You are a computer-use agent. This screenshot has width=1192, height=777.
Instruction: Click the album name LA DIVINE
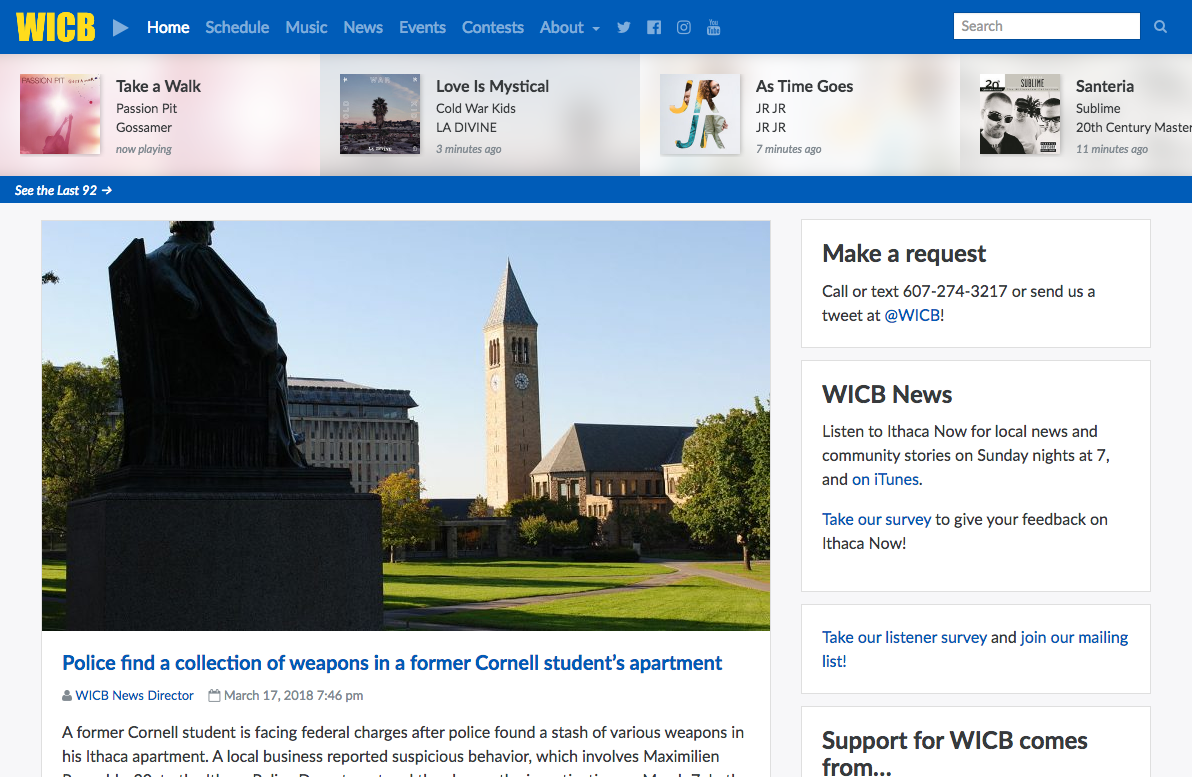(x=466, y=128)
